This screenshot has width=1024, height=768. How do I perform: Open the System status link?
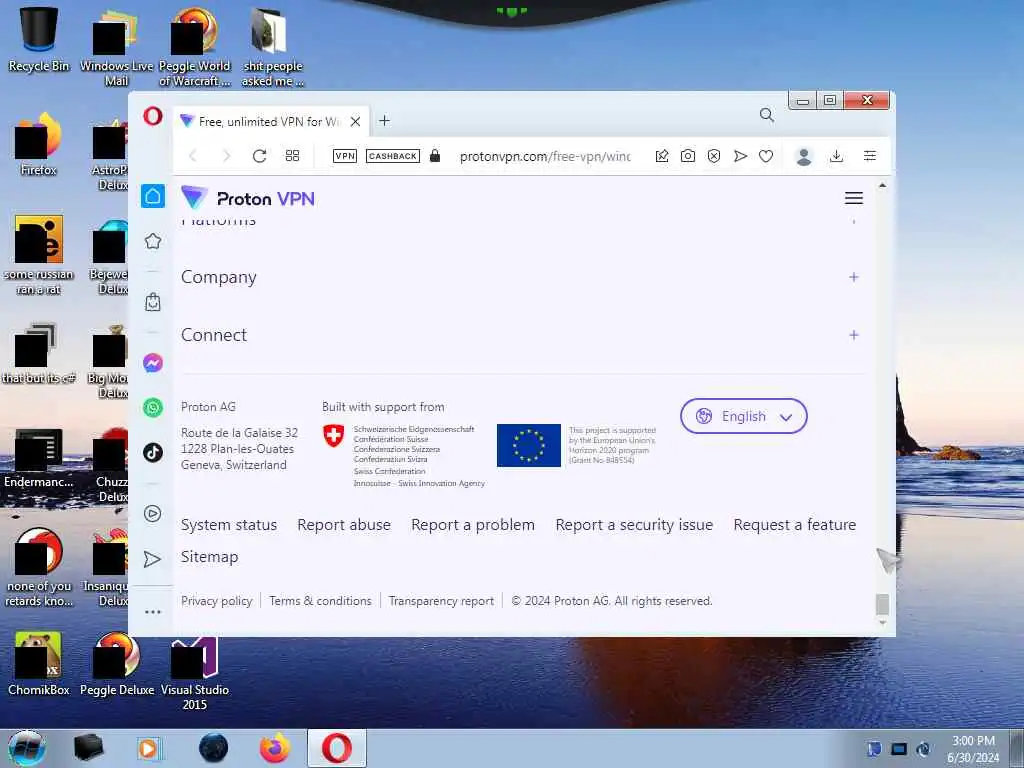(x=229, y=525)
